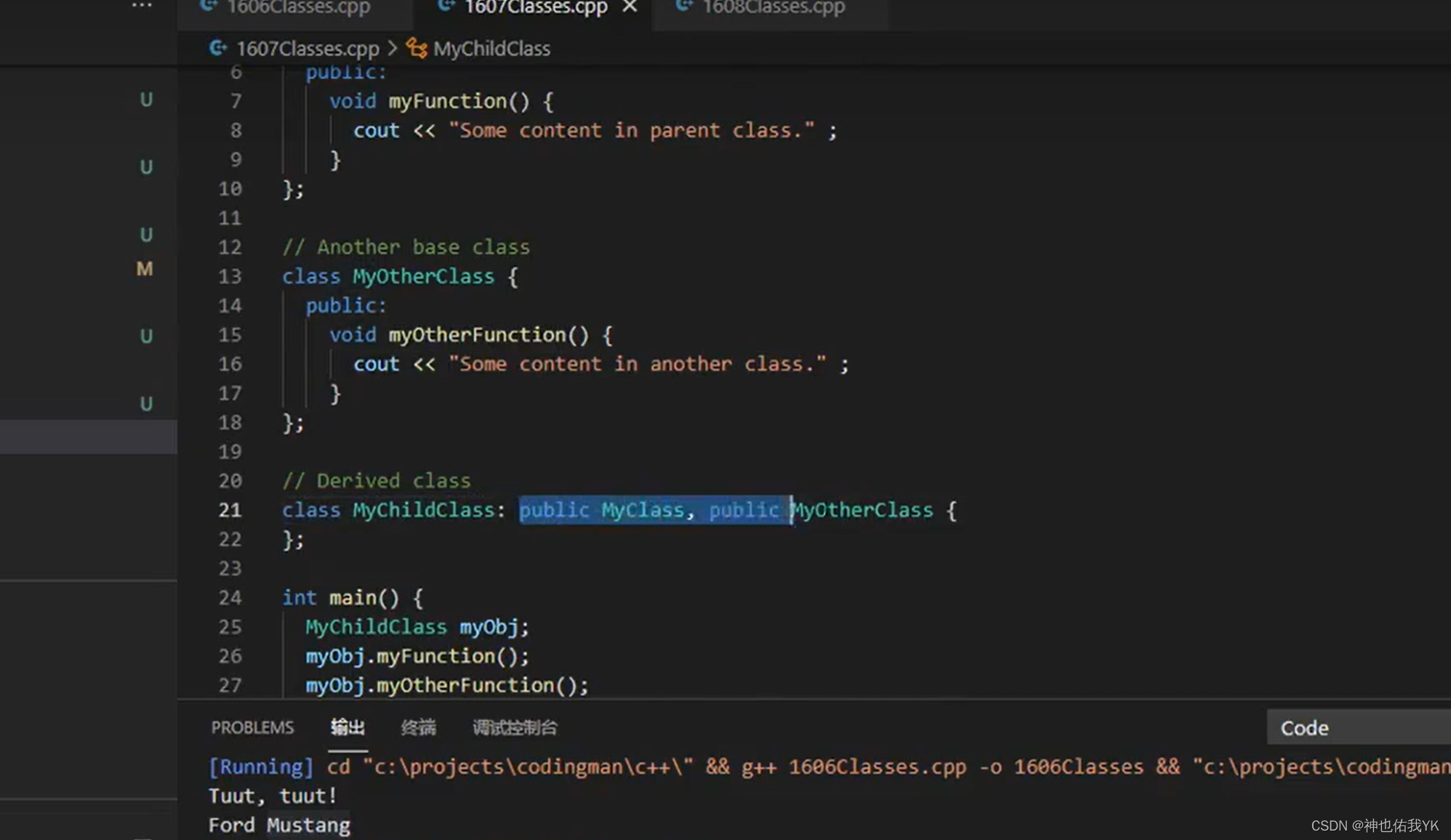This screenshot has height=840, width=1451.
Task: Switch to the 1606Classes.cpp tab
Action: pos(298,7)
